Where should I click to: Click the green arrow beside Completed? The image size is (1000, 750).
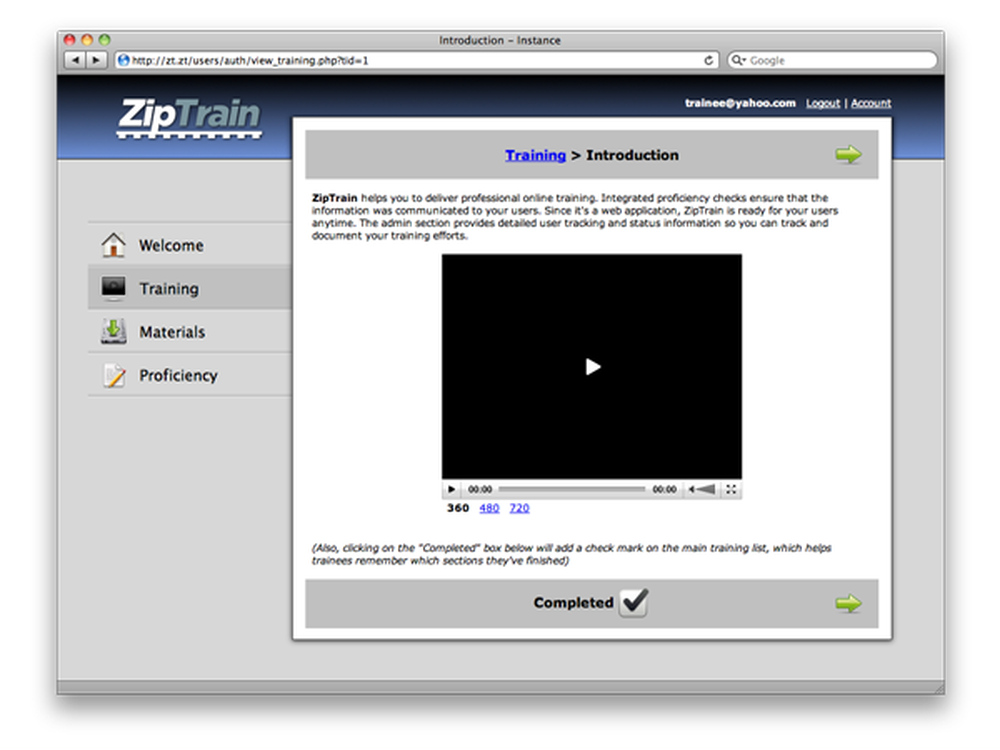click(x=849, y=602)
